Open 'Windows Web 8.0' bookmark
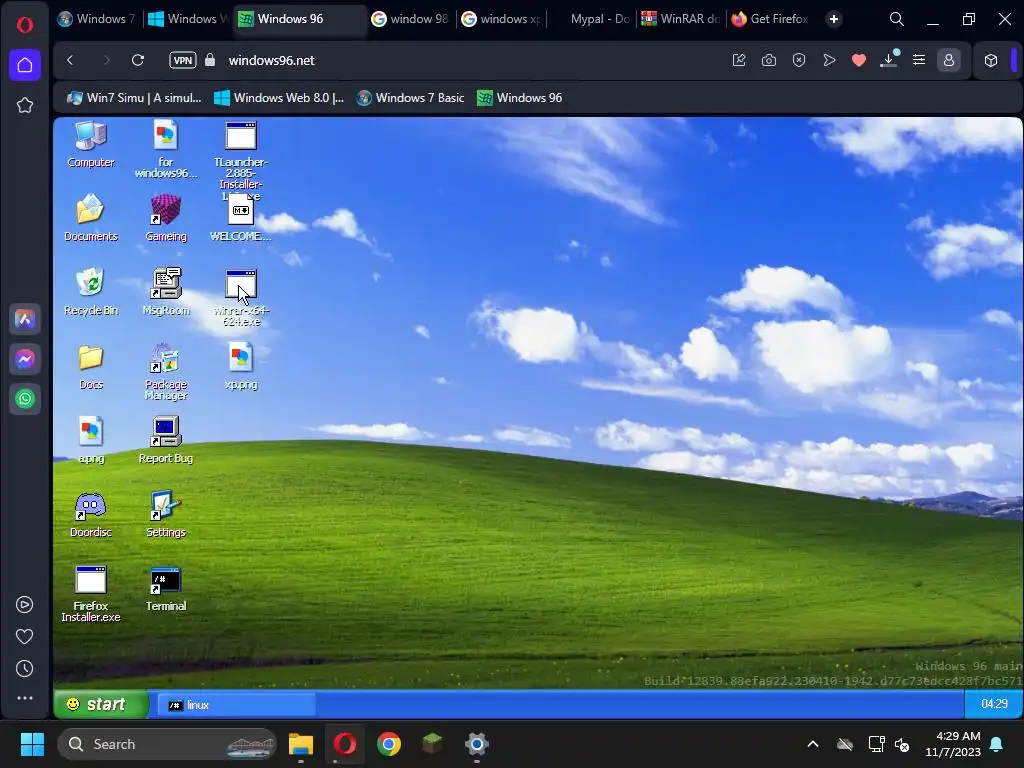This screenshot has height=768, width=1024. tap(279, 98)
